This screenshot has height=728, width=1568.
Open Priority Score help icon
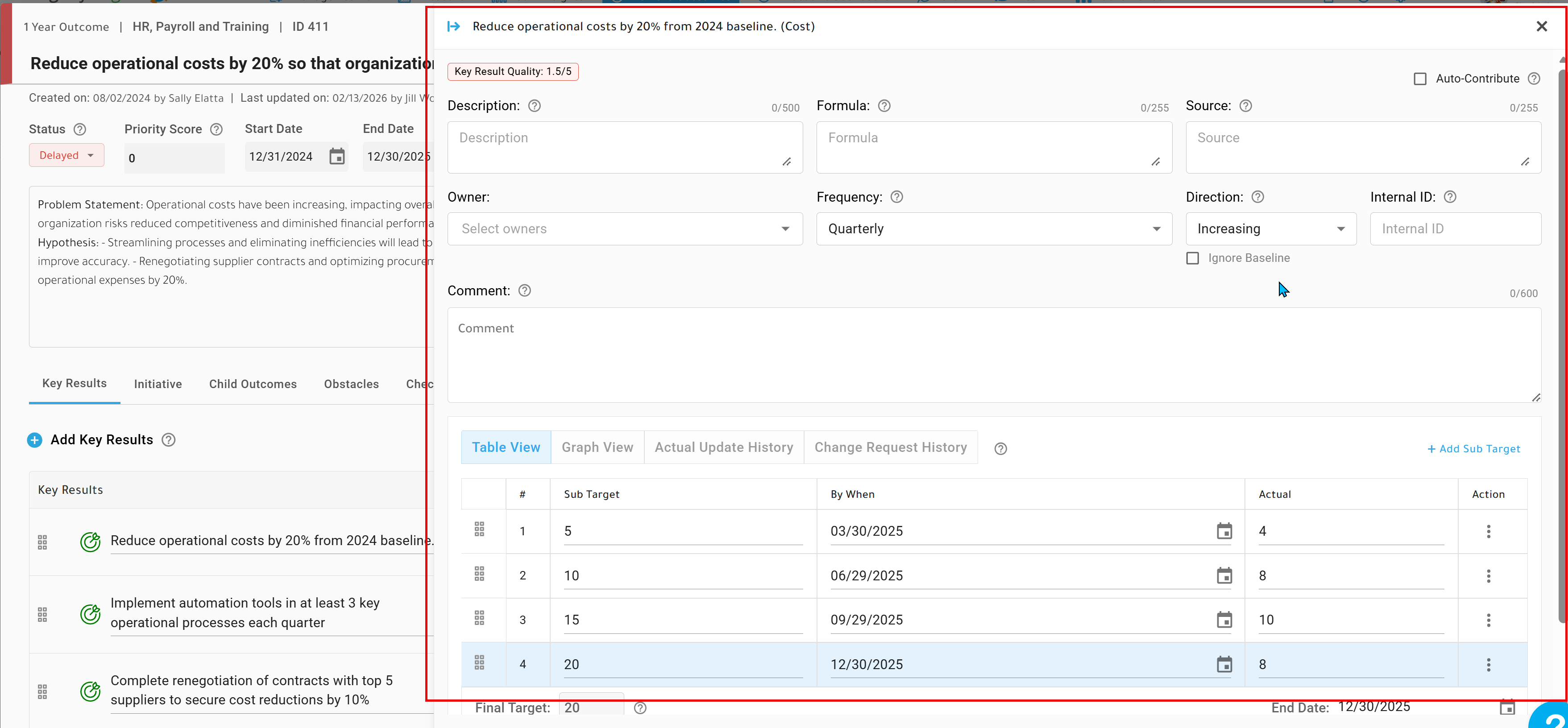click(x=216, y=129)
